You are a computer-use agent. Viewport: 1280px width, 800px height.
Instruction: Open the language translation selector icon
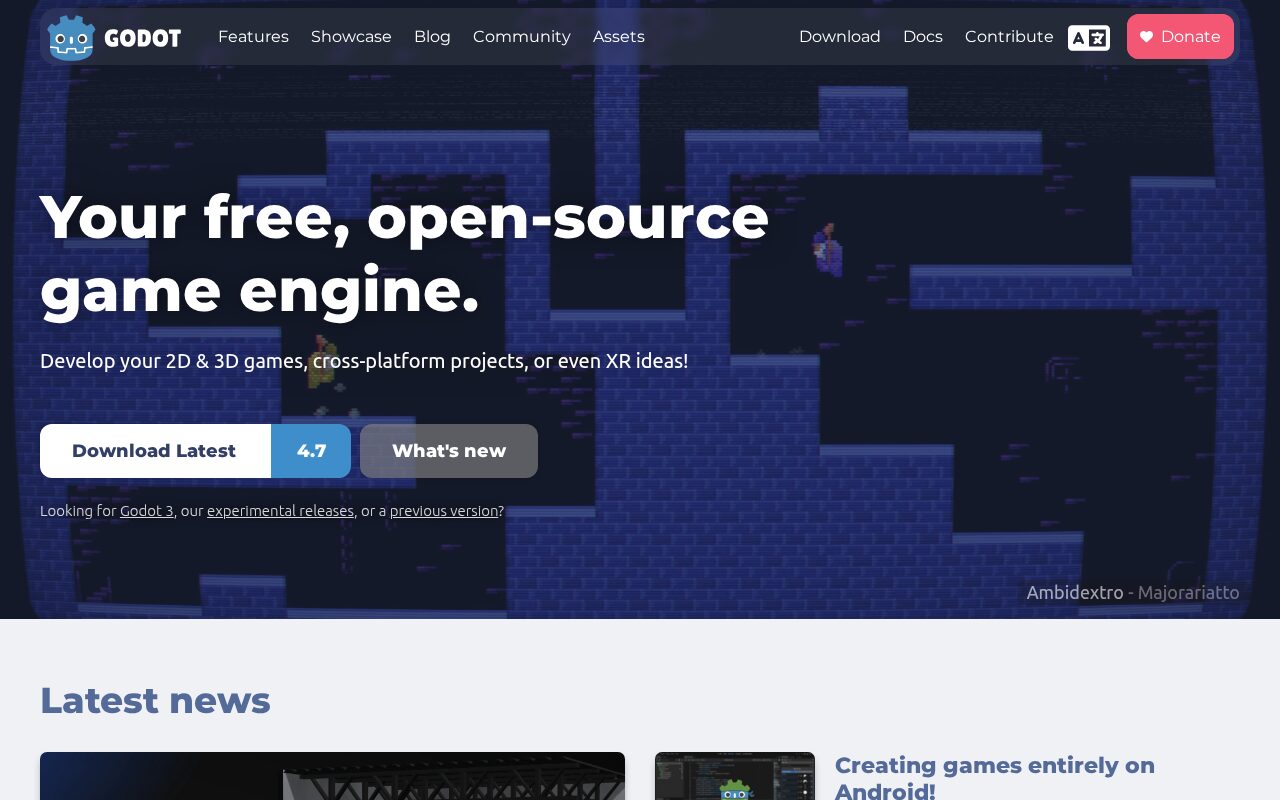1089,37
